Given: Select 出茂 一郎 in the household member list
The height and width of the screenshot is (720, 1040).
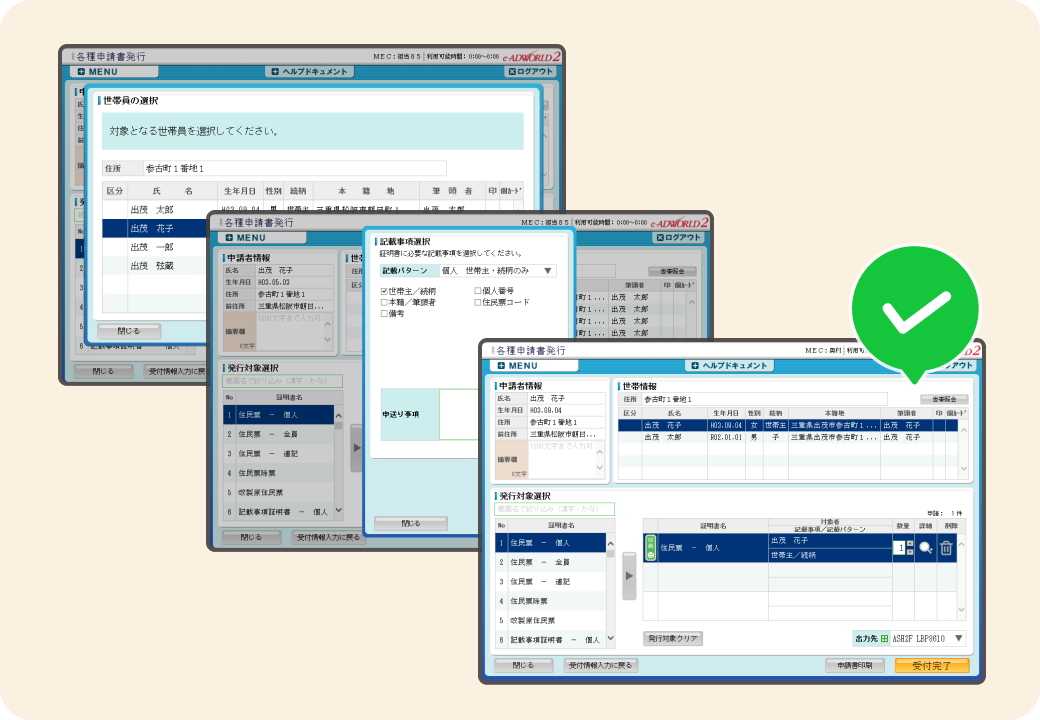Looking at the screenshot, I should click(152, 247).
